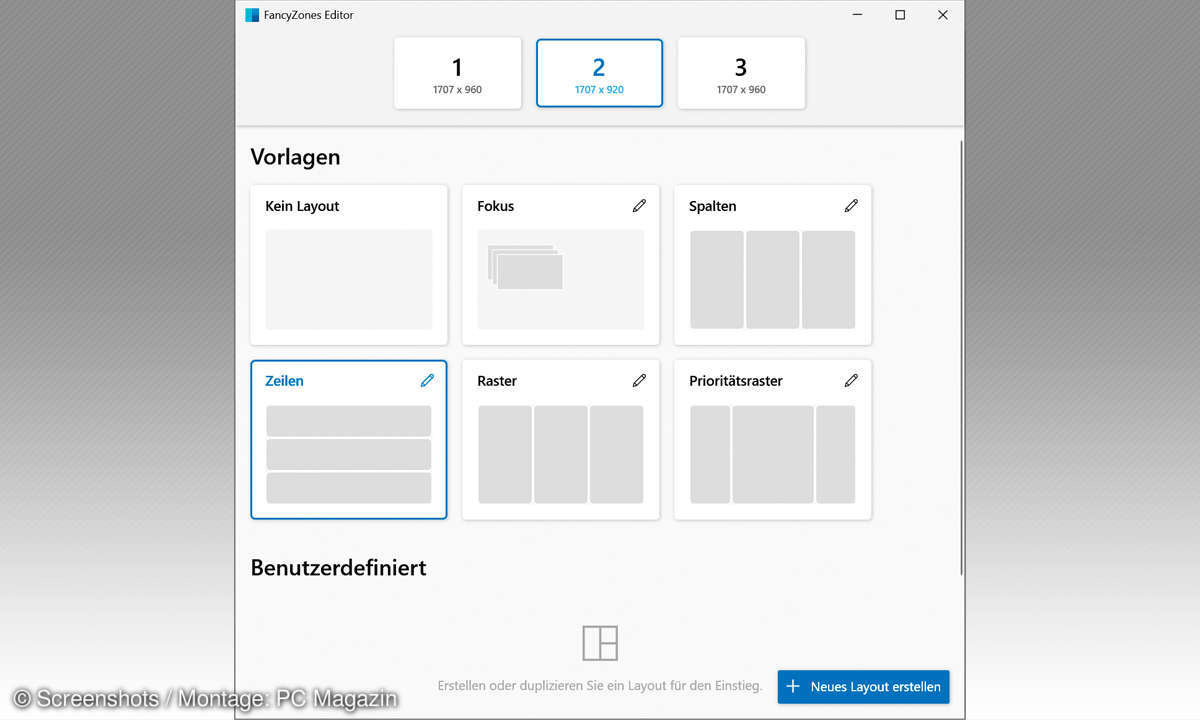Image resolution: width=1200 pixels, height=720 pixels.
Task: Click the 'Erstellen oder duplizieren Sie ein Layout' hint
Action: [x=600, y=686]
